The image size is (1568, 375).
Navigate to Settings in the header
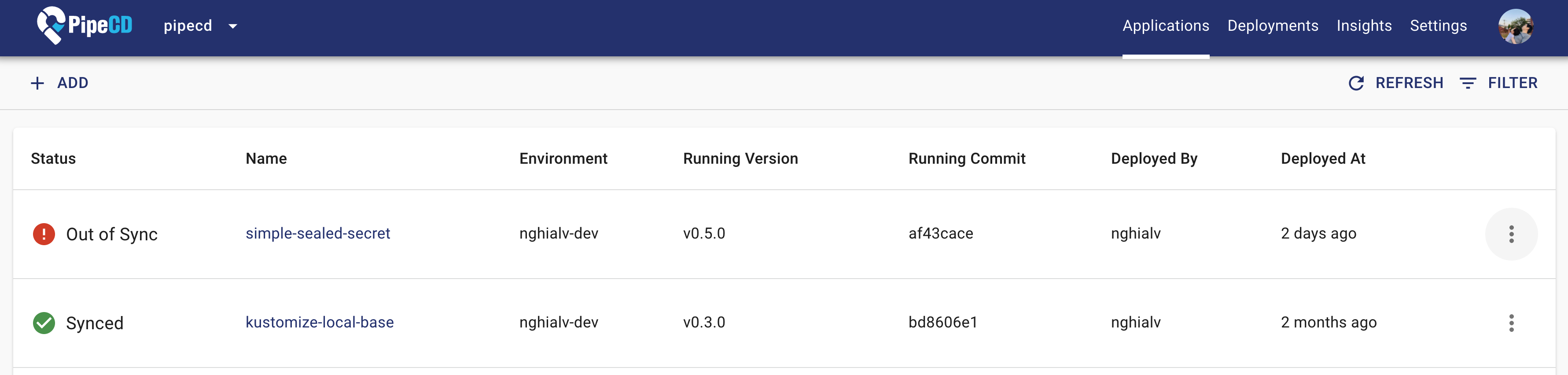point(1438,26)
